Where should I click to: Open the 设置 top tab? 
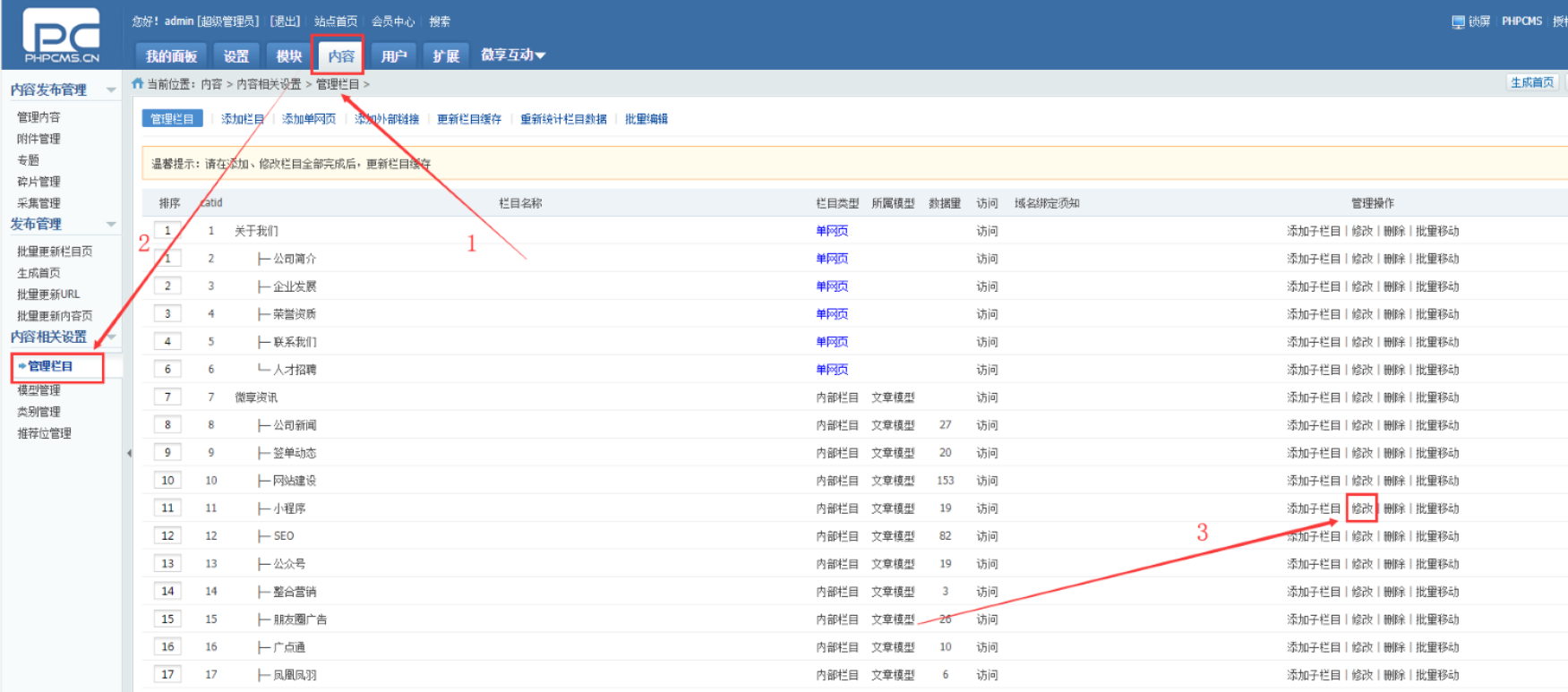pos(236,56)
